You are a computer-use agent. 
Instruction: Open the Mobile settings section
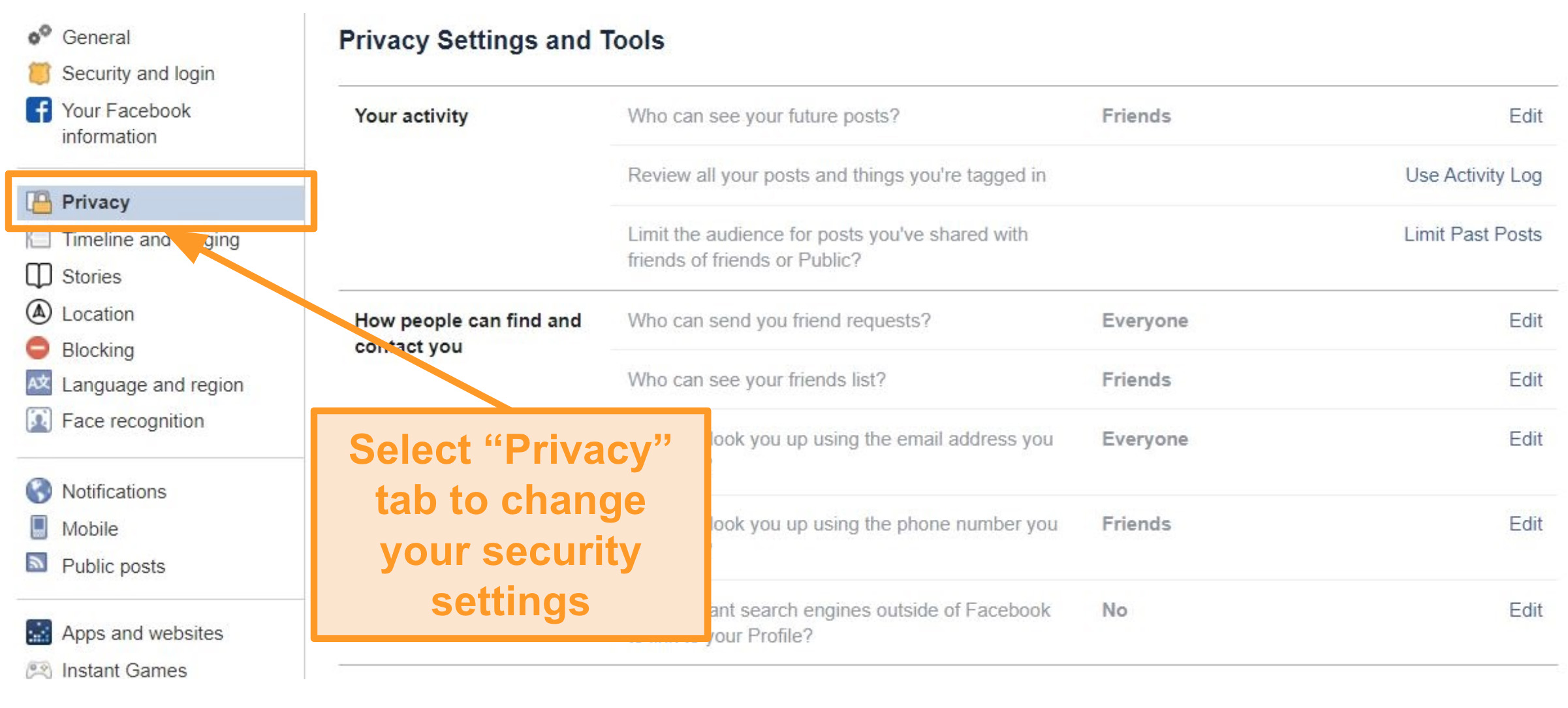(90, 528)
